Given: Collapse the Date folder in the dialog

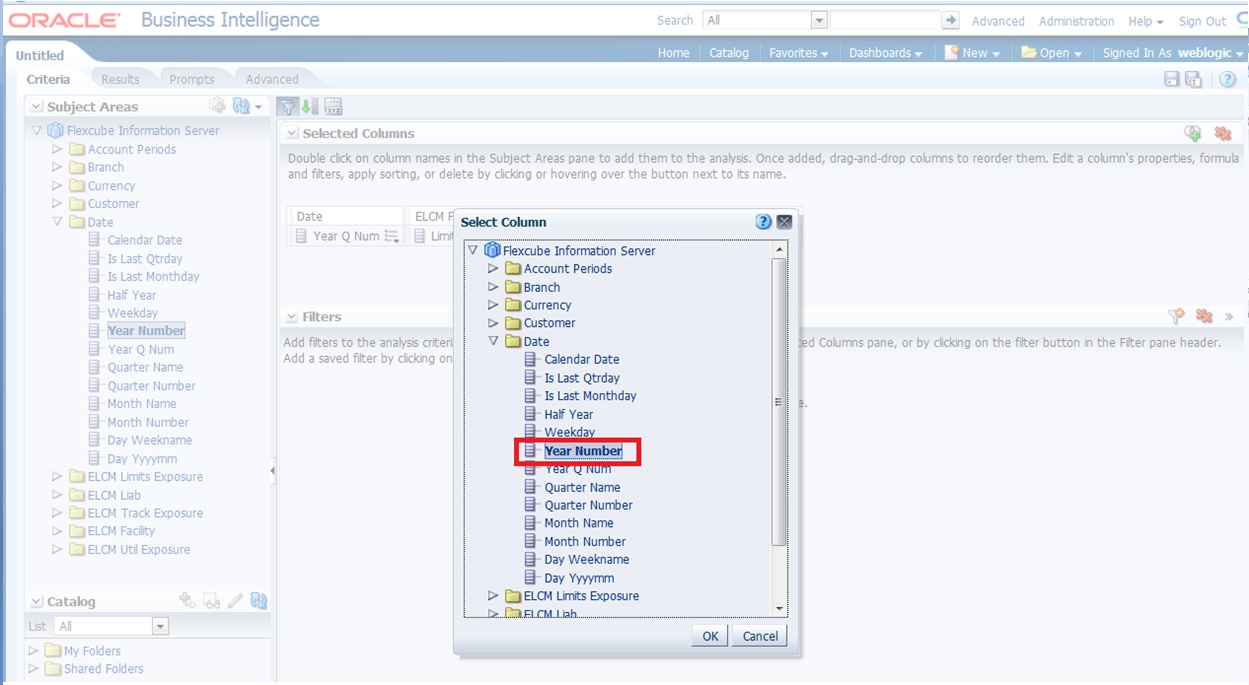Looking at the screenshot, I should point(493,341).
